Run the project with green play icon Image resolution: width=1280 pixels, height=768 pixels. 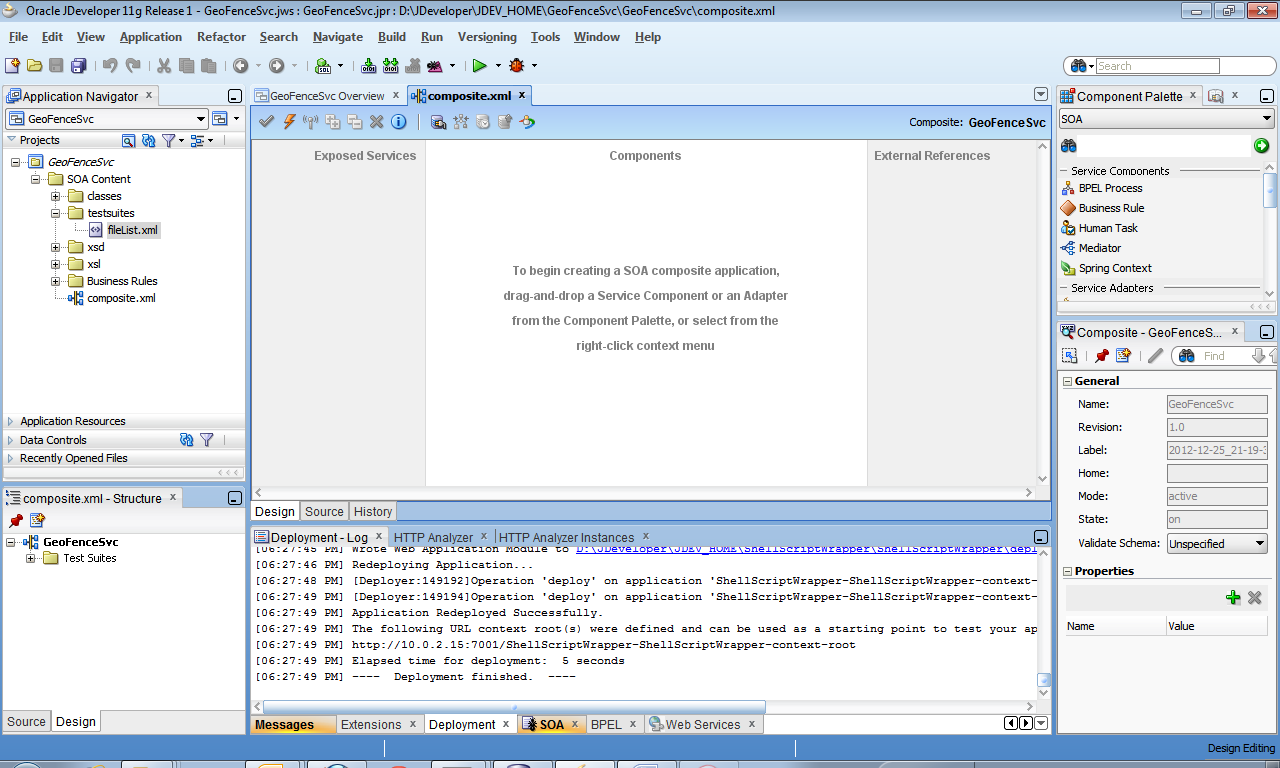coord(480,65)
